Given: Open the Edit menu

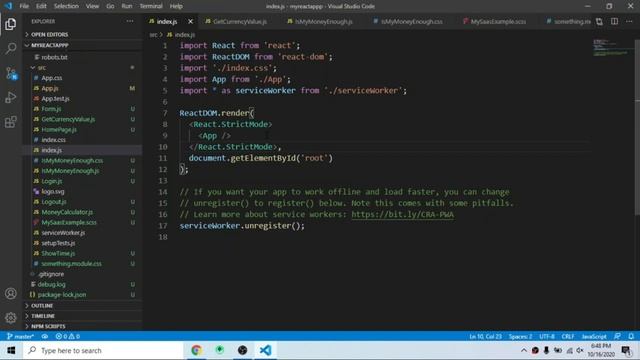Looking at the screenshot, I should pyautogui.click(x=41, y=6).
